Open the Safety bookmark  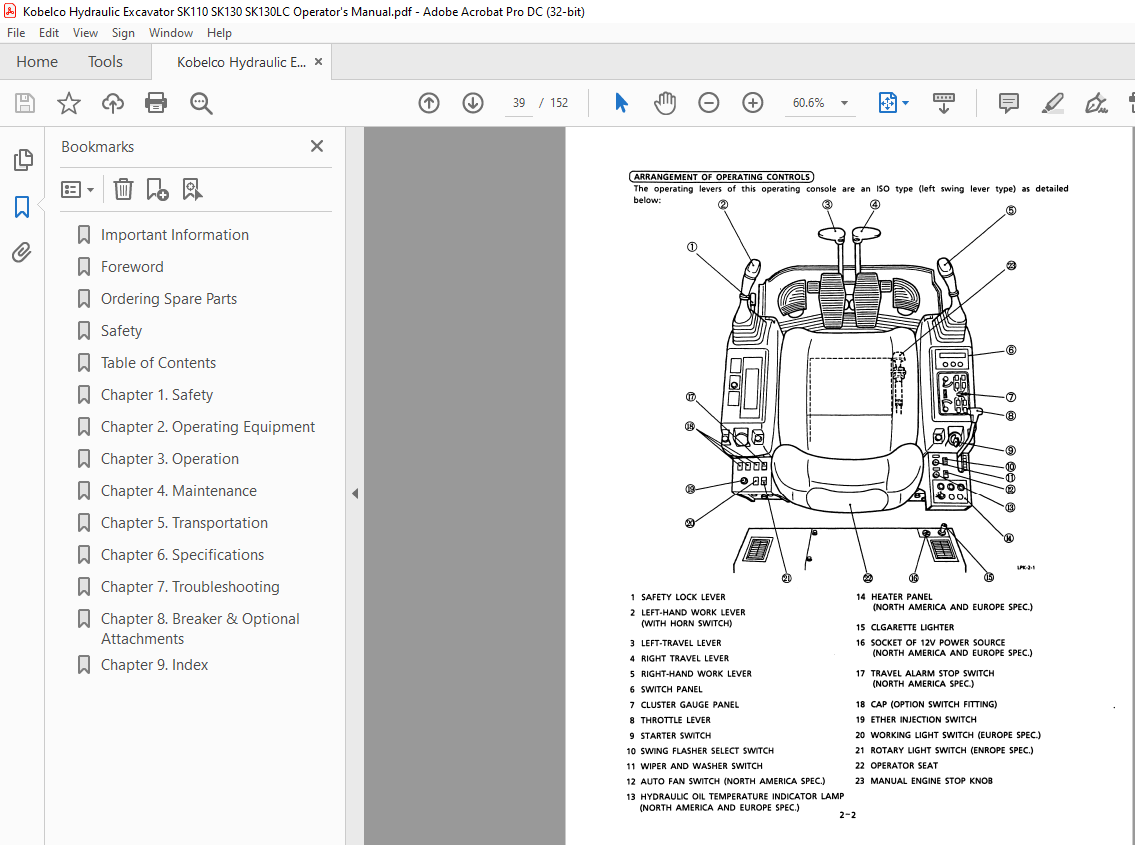tap(121, 331)
